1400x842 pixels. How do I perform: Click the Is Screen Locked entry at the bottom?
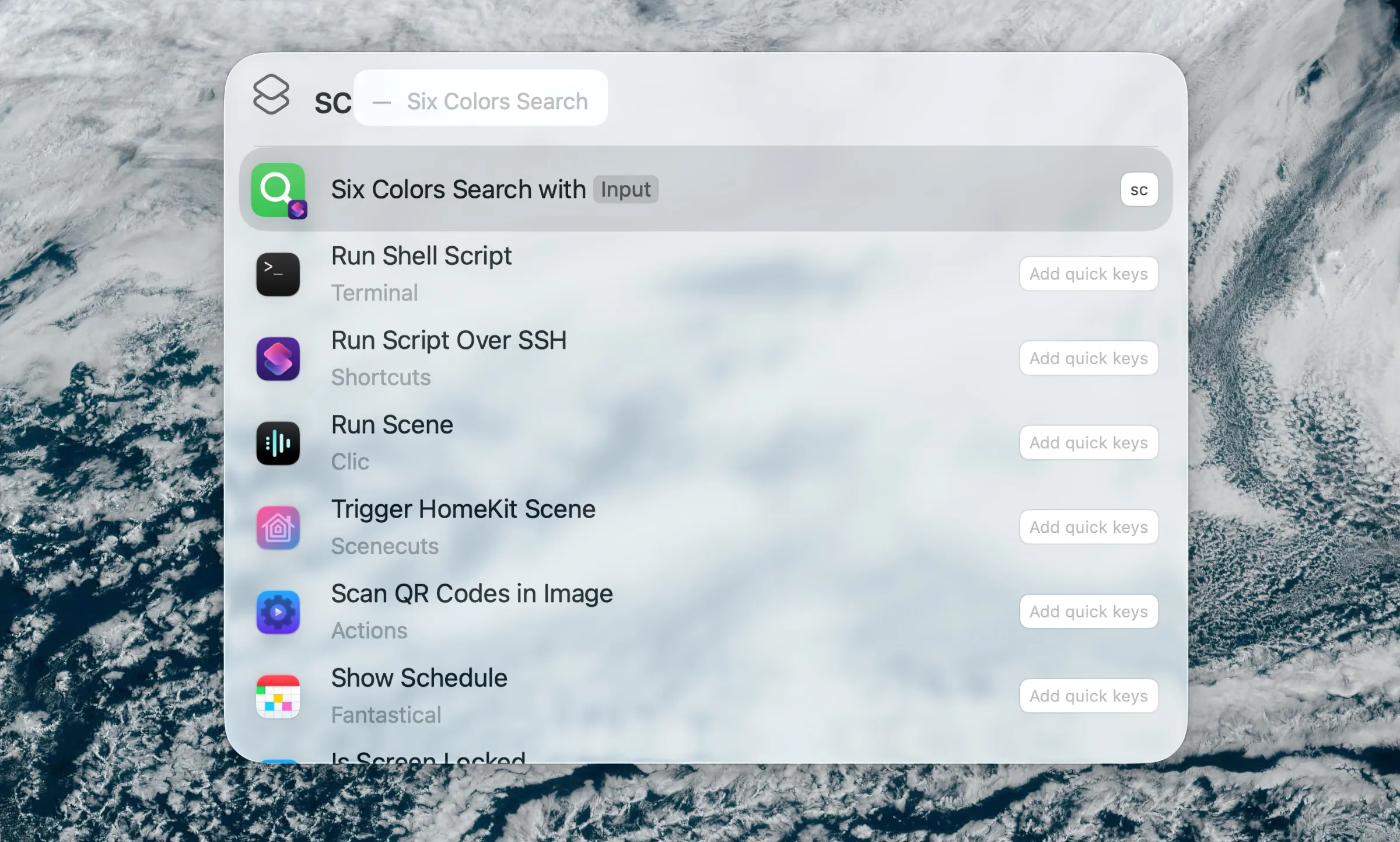427,759
